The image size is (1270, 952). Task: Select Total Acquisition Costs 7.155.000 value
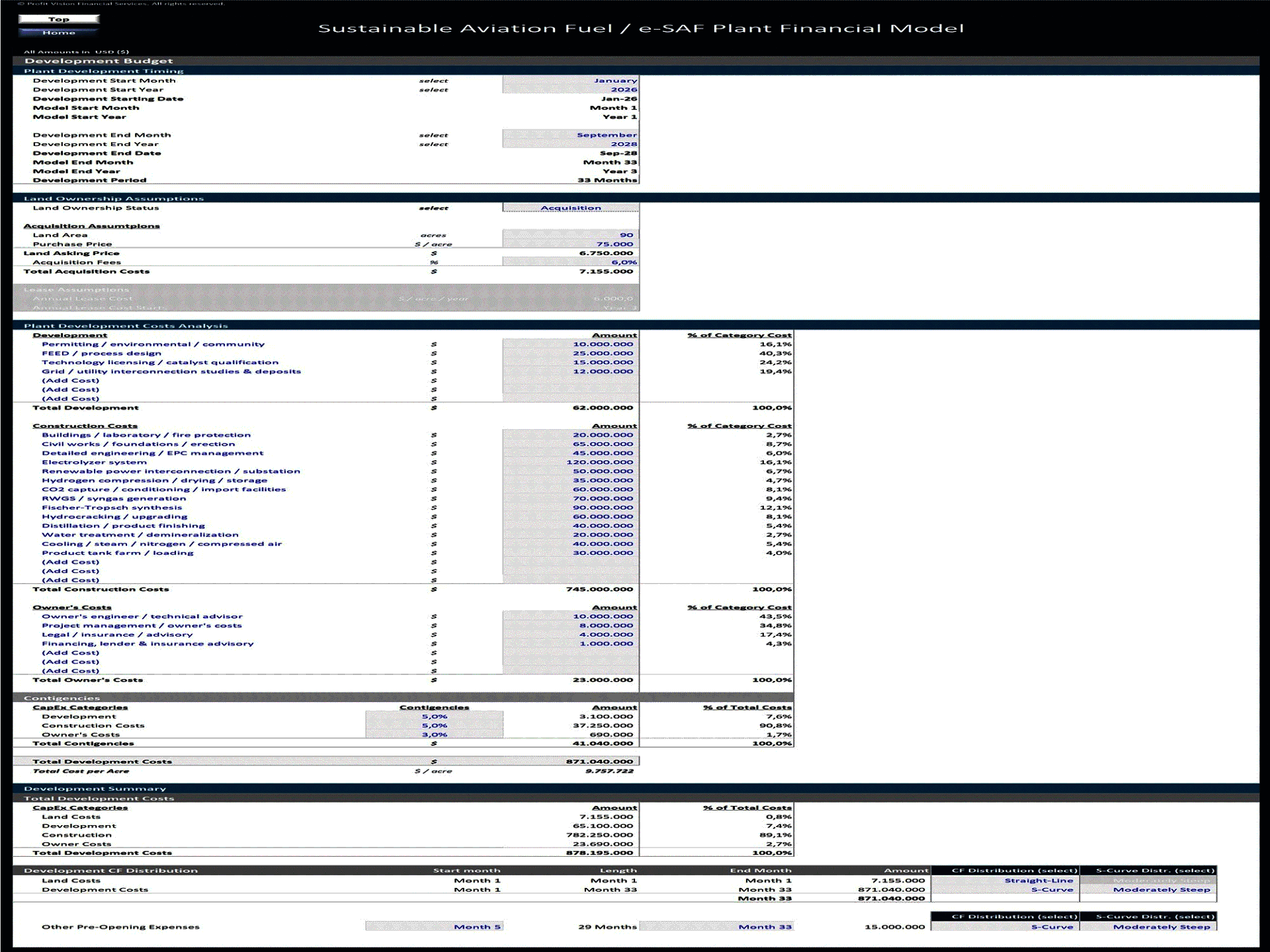coord(606,272)
